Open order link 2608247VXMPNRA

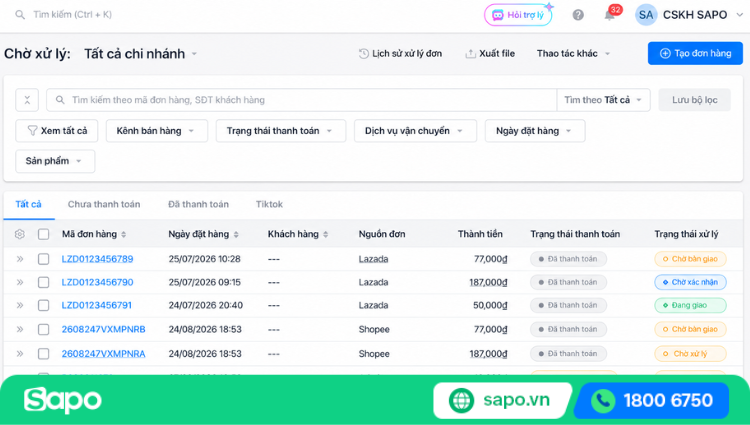pyautogui.click(x=103, y=354)
